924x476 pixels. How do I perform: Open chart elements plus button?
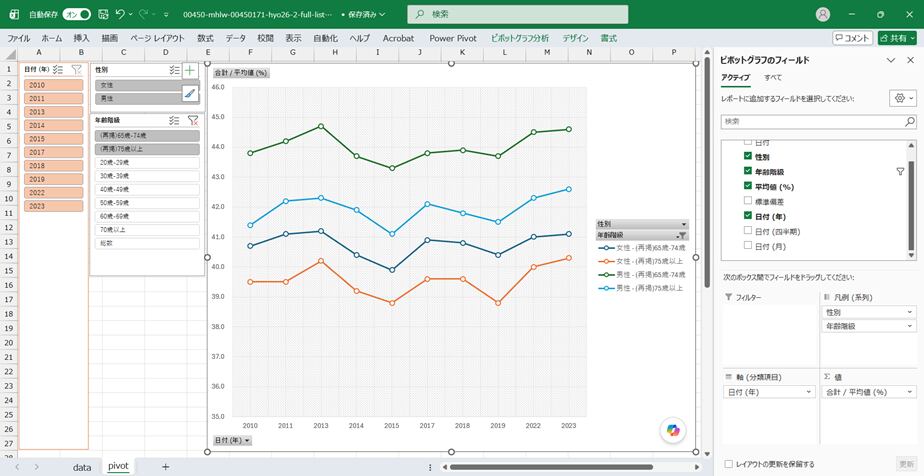189,70
